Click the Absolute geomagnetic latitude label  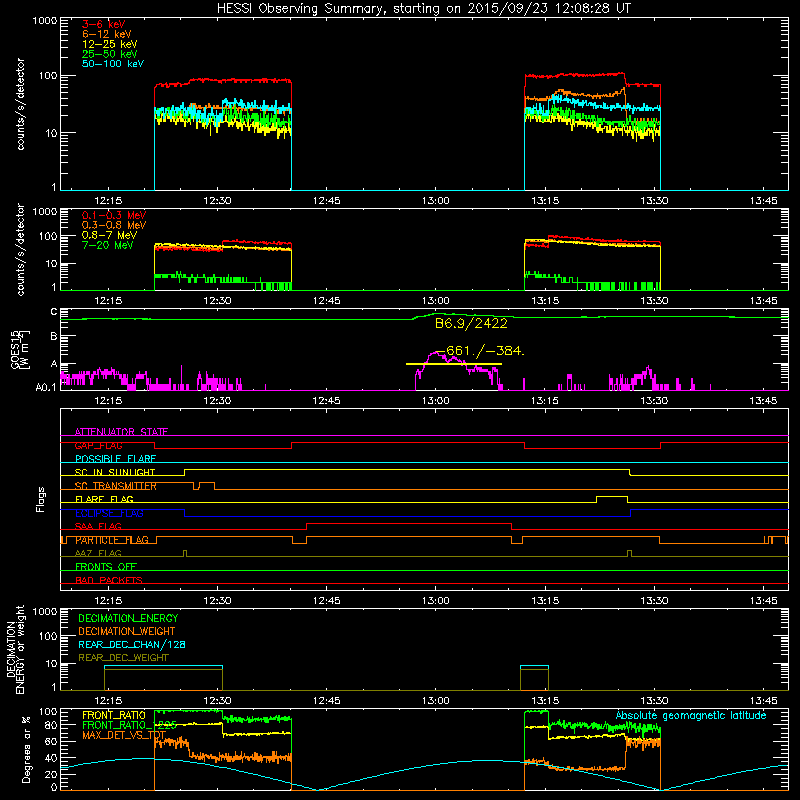(691, 715)
